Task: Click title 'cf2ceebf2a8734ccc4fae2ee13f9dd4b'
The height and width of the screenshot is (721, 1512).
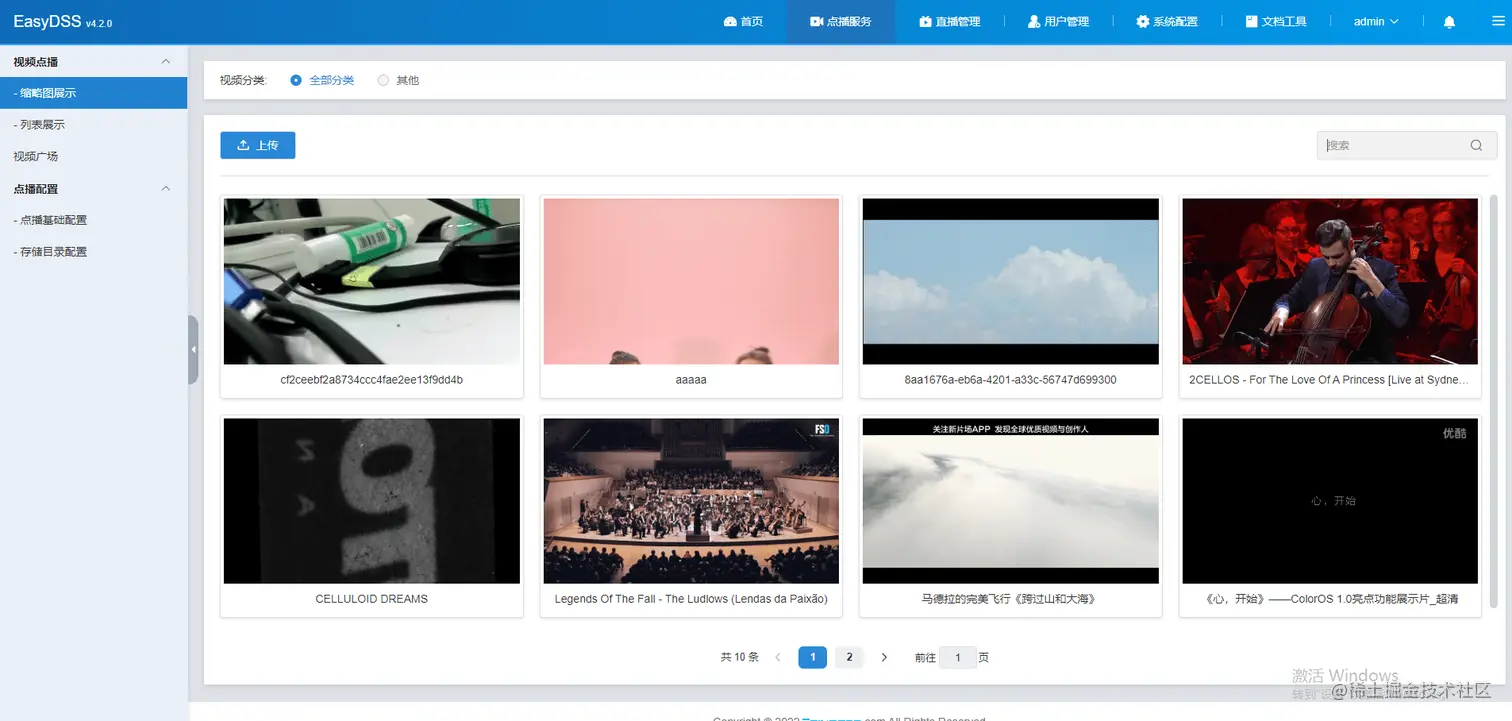Action: (372, 380)
